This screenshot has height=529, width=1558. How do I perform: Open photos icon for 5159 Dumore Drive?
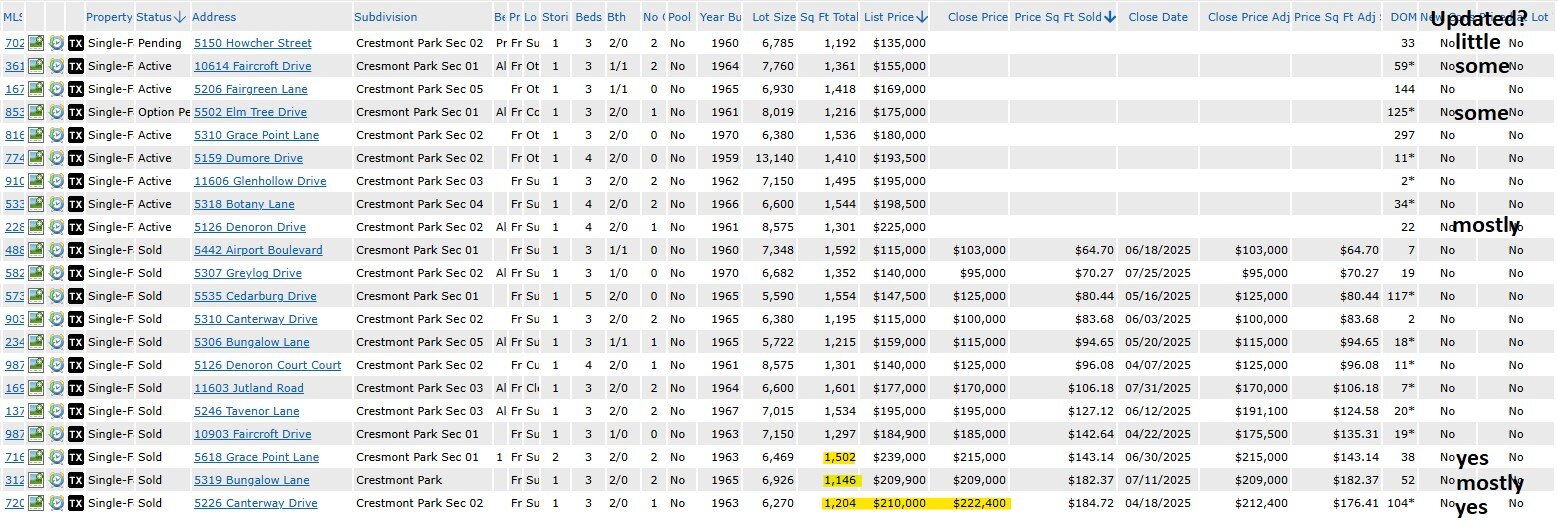pos(36,158)
